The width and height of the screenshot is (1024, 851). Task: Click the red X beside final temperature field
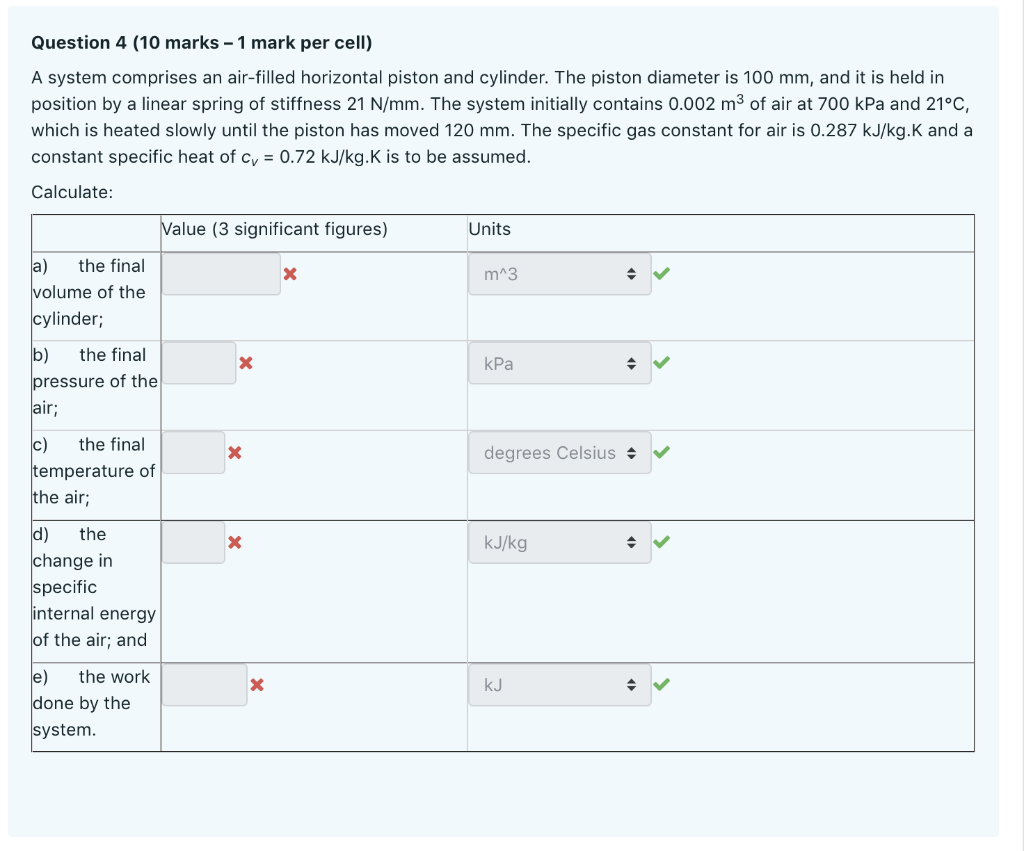pyautogui.click(x=235, y=452)
